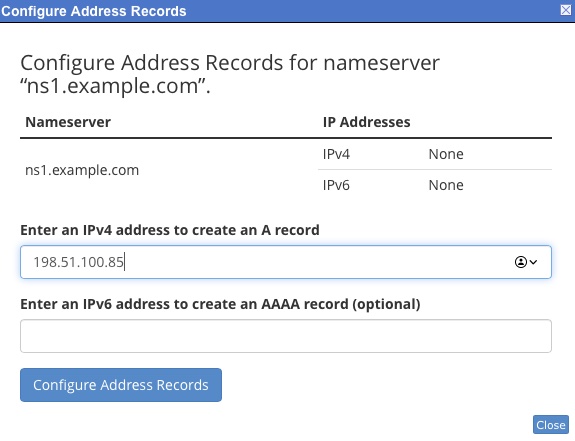Place cursor in the 198.51.100.85 IPv4 field
The image size is (575, 441).
tap(286, 262)
